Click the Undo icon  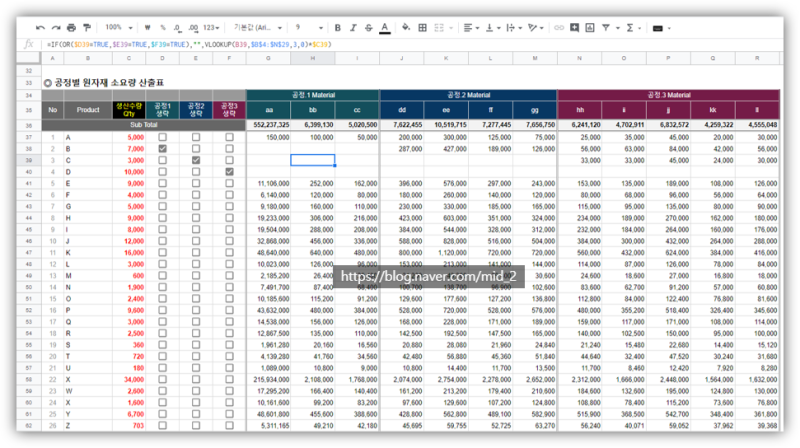coord(40,28)
